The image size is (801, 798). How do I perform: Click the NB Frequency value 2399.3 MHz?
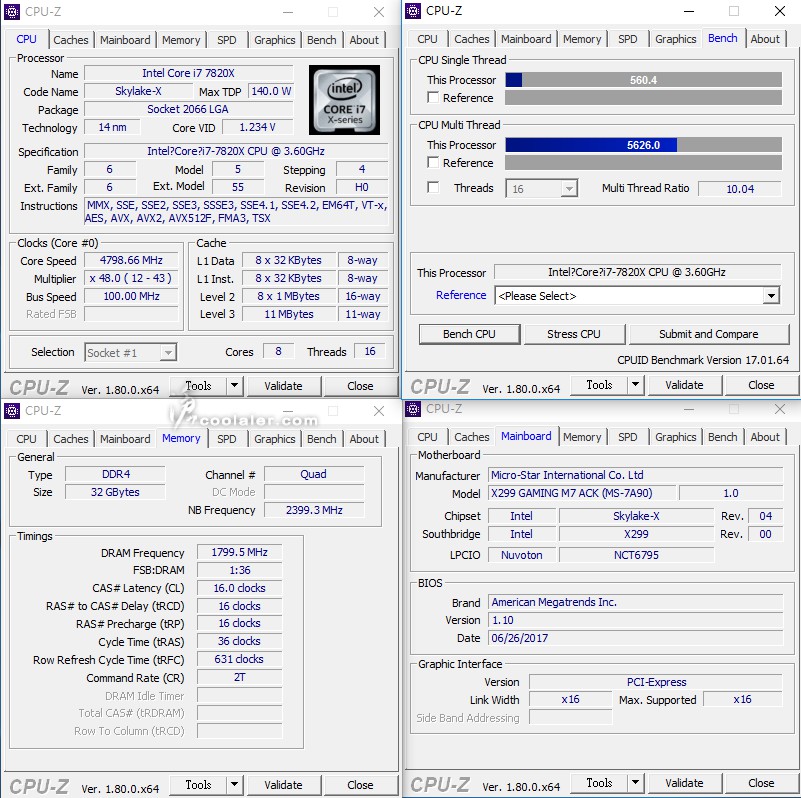314,510
